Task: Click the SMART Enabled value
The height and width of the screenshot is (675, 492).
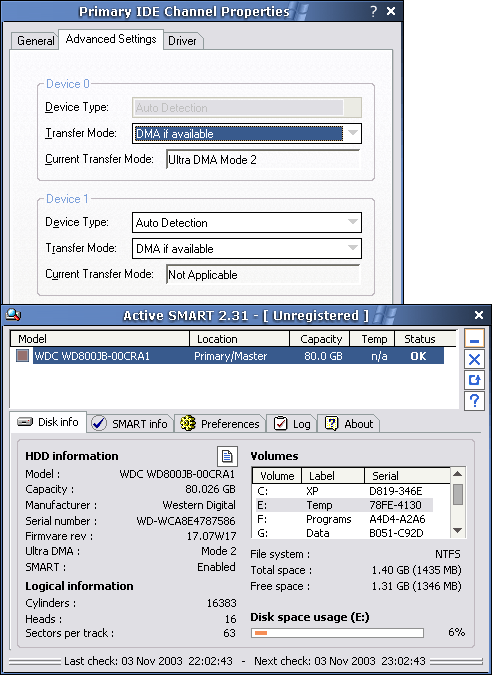Action: [x=216, y=567]
